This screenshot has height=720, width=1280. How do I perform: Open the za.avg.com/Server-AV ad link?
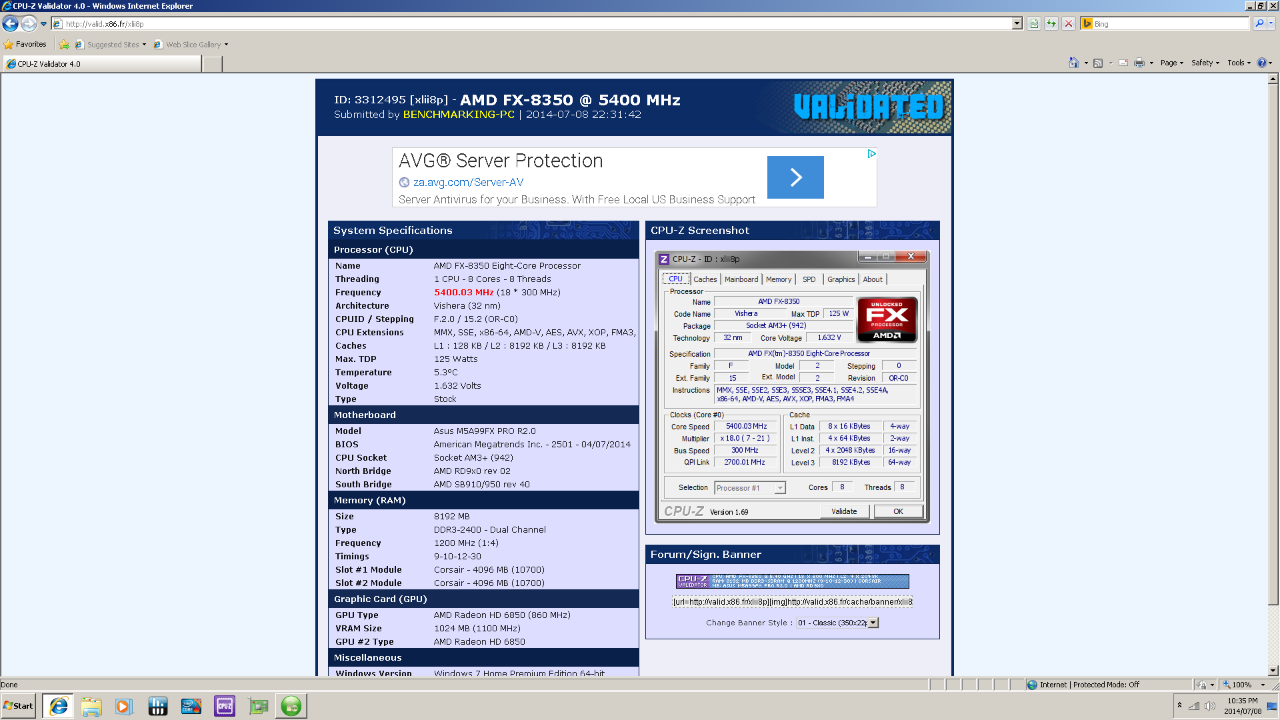coord(468,182)
